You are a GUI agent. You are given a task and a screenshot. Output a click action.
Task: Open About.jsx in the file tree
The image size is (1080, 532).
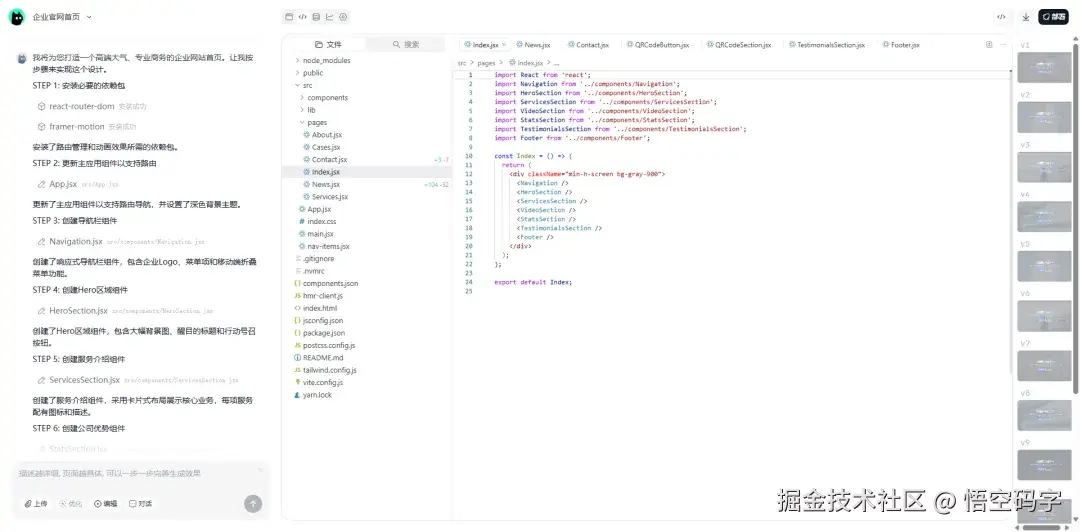(x=326, y=135)
